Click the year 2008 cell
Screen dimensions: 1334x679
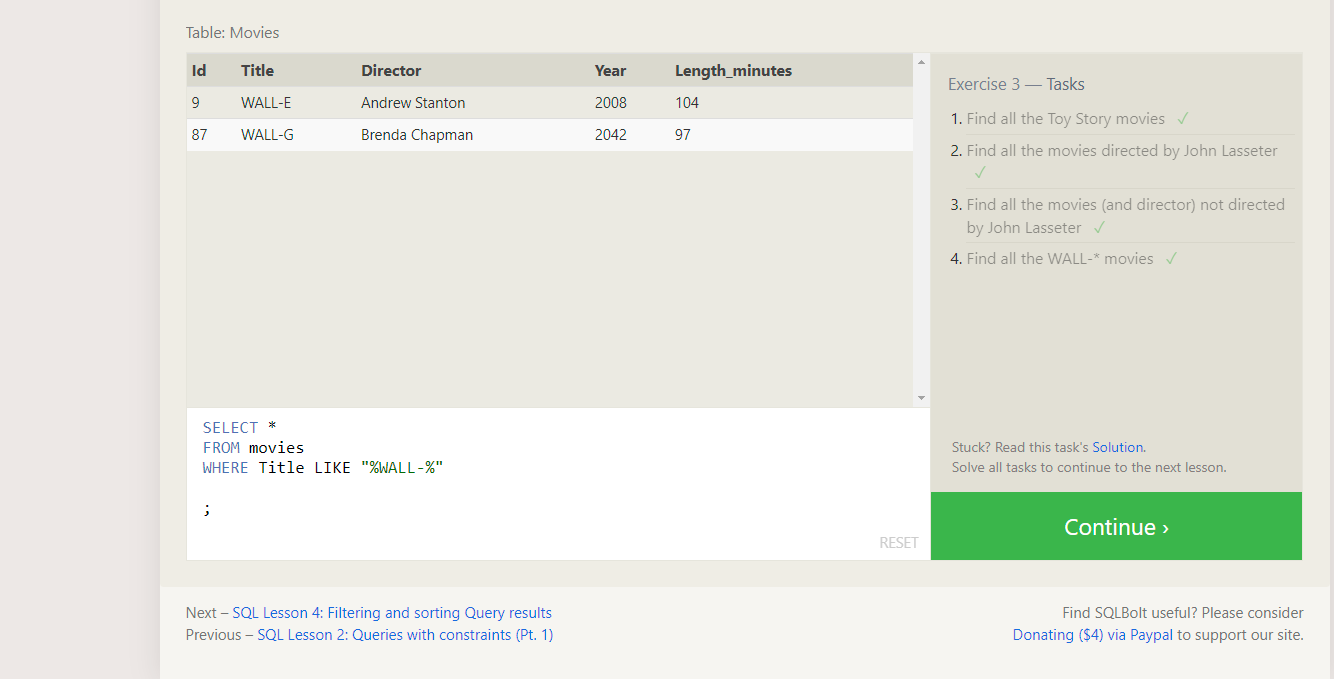tap(611, 103)
